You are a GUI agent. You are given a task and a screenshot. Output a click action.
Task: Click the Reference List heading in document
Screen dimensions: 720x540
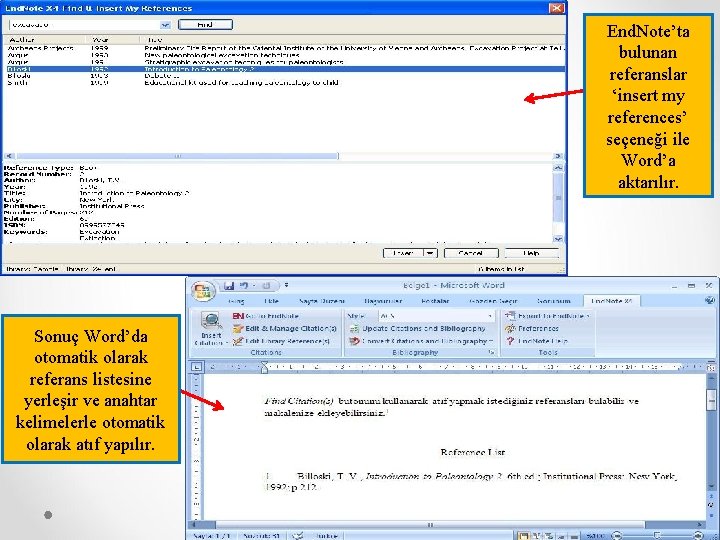pyautogui.click(x=472, y=452)
